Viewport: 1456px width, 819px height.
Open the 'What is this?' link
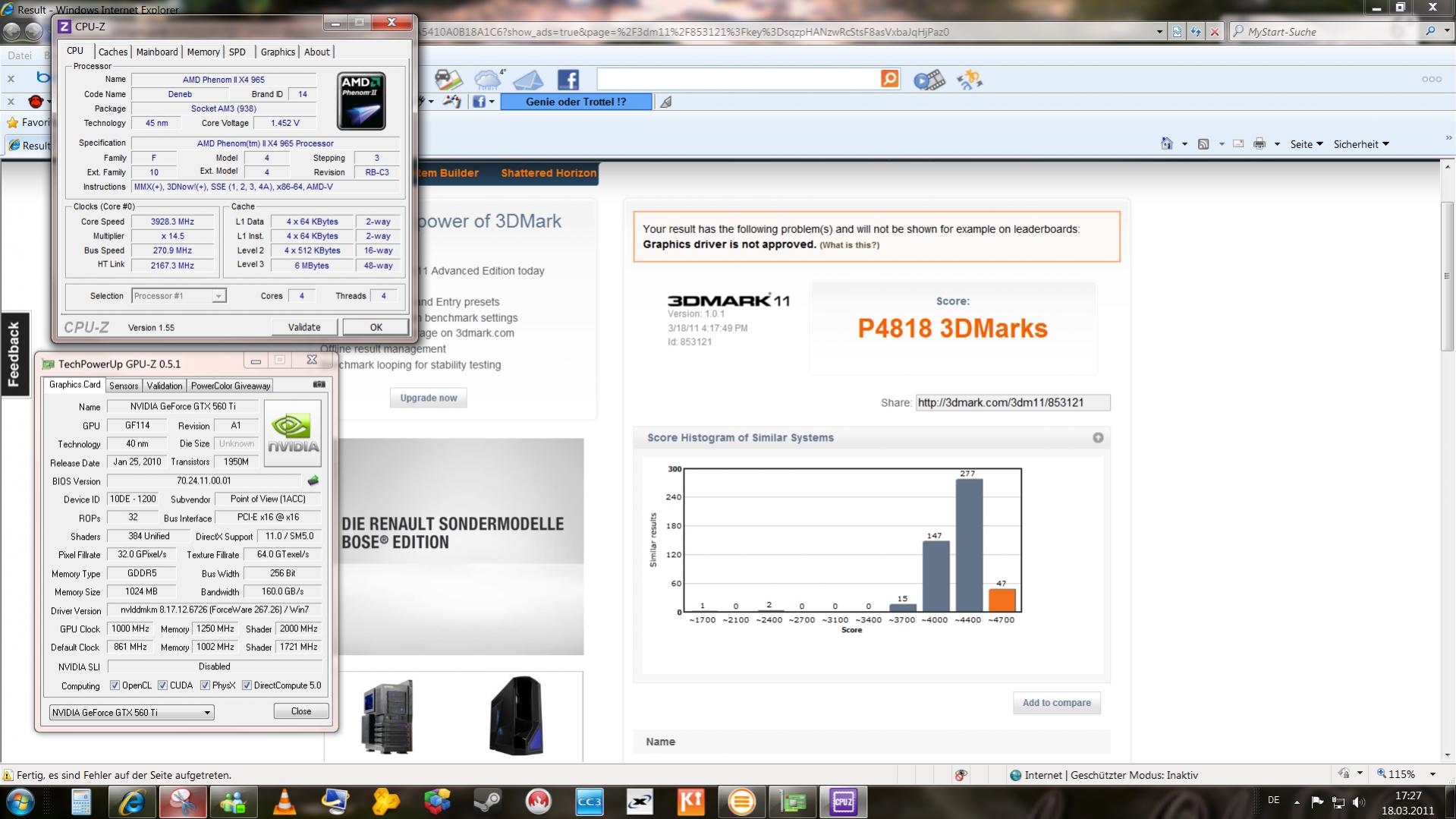point(849,245)
